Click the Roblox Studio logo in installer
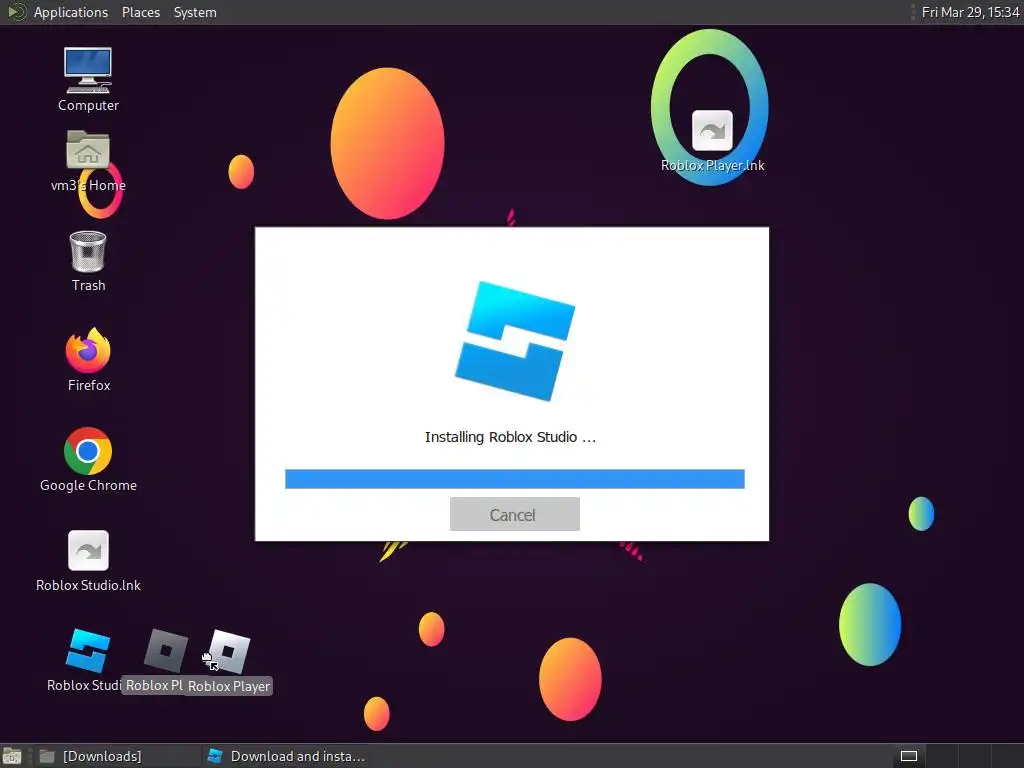Screen dimensions: 1024x768 (515, 341)
